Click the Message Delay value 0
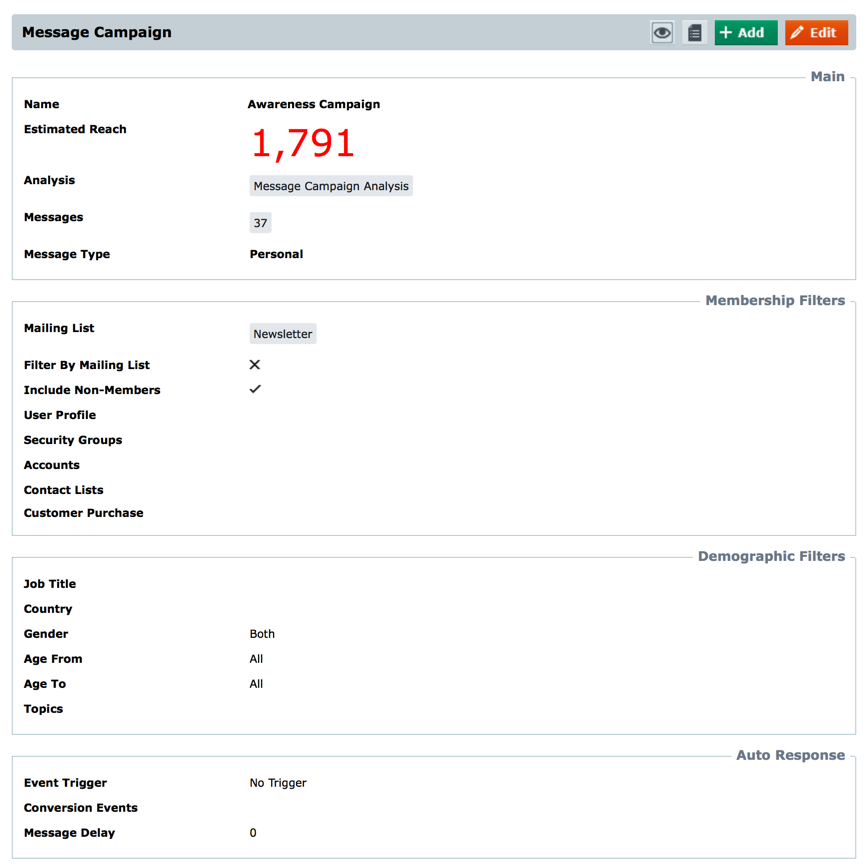Image resolution: width=866 pixels, height=866 pixels. (253, 833)
